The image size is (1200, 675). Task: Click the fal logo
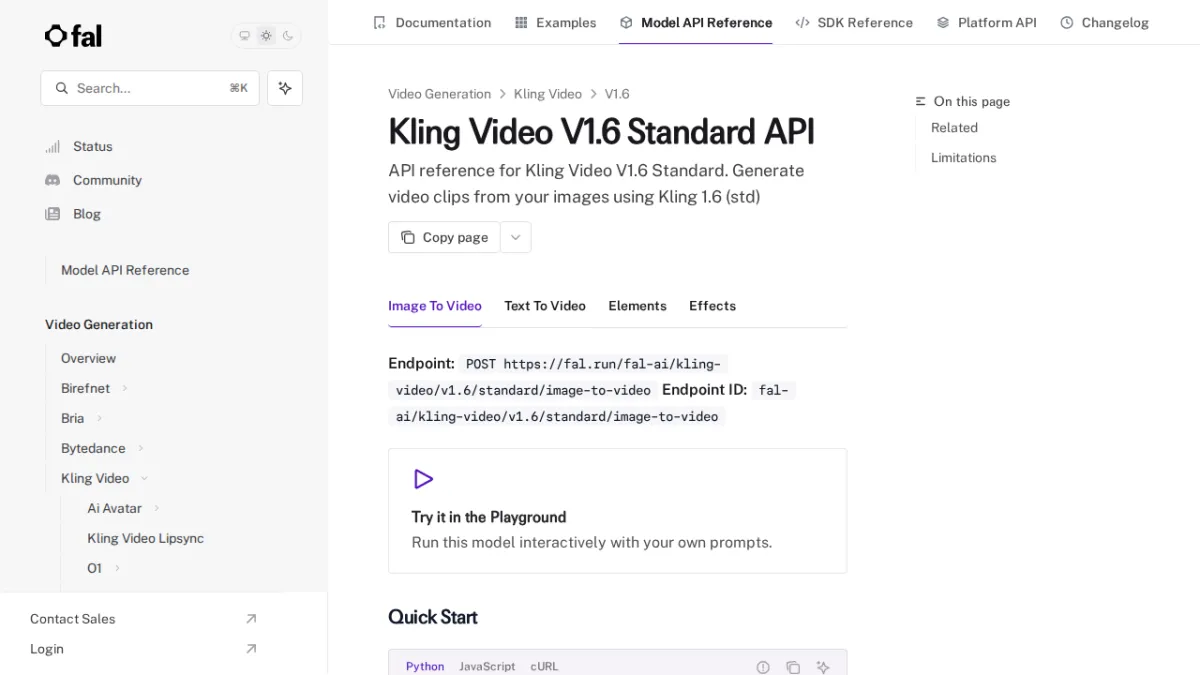73,36
